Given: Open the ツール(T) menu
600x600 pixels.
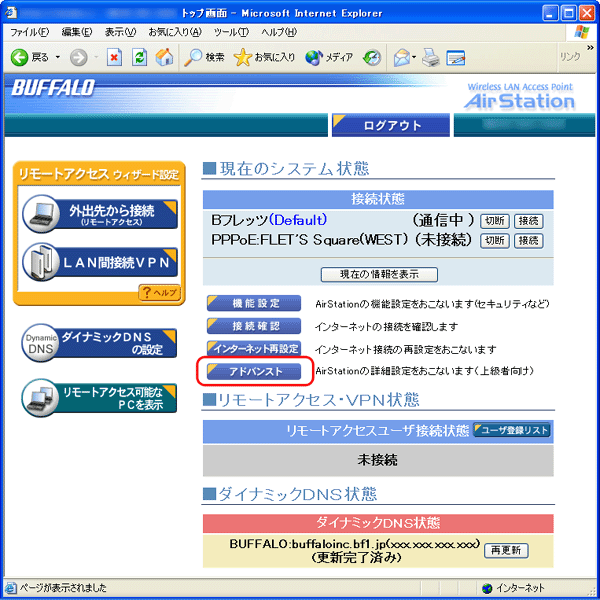Looking at the screenshot, I should pyautogui.click(x=231, y=32).
